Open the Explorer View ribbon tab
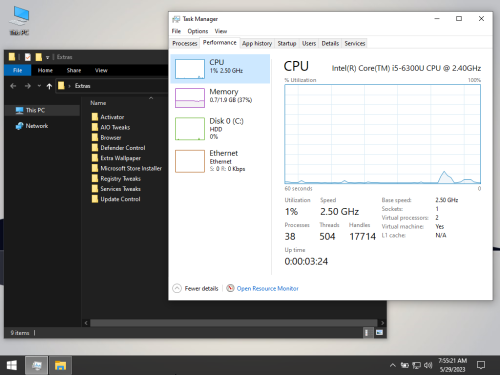The image size is (500, 375). 101,70
